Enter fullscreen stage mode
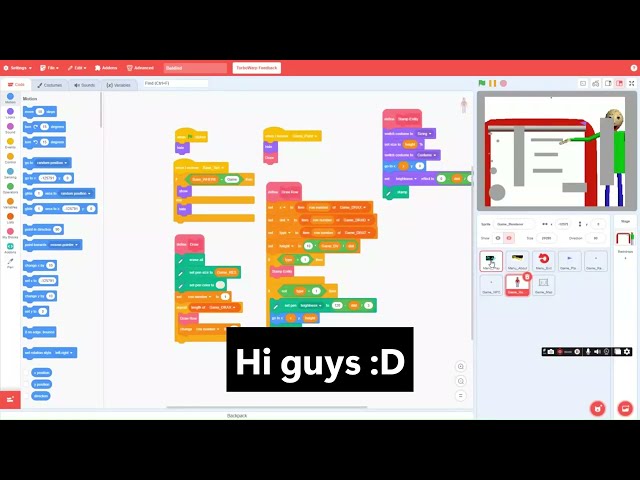Viewport: 640px width, 480px height. click(x=631, y=83)
